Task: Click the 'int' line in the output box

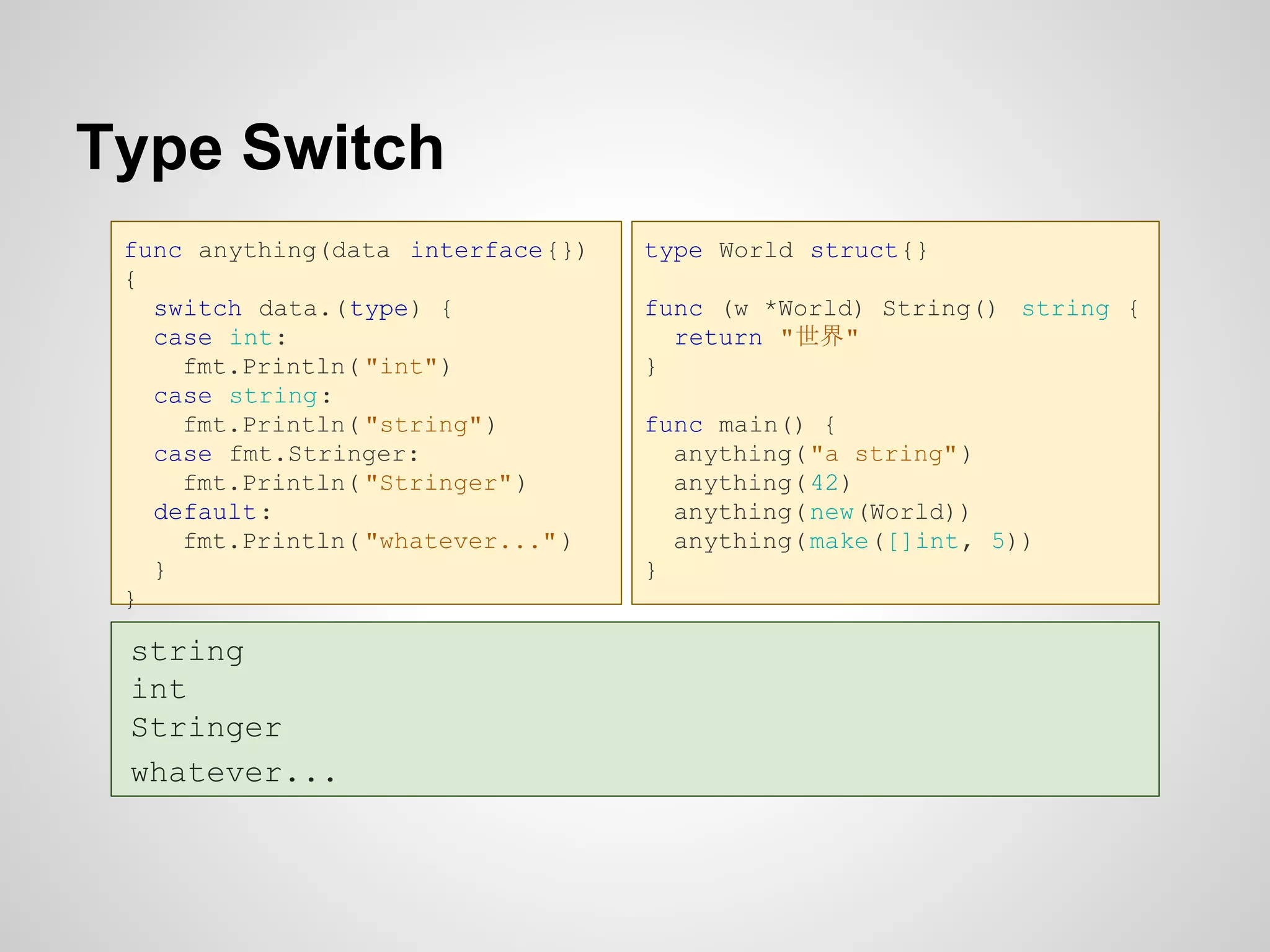Action: 159,689
